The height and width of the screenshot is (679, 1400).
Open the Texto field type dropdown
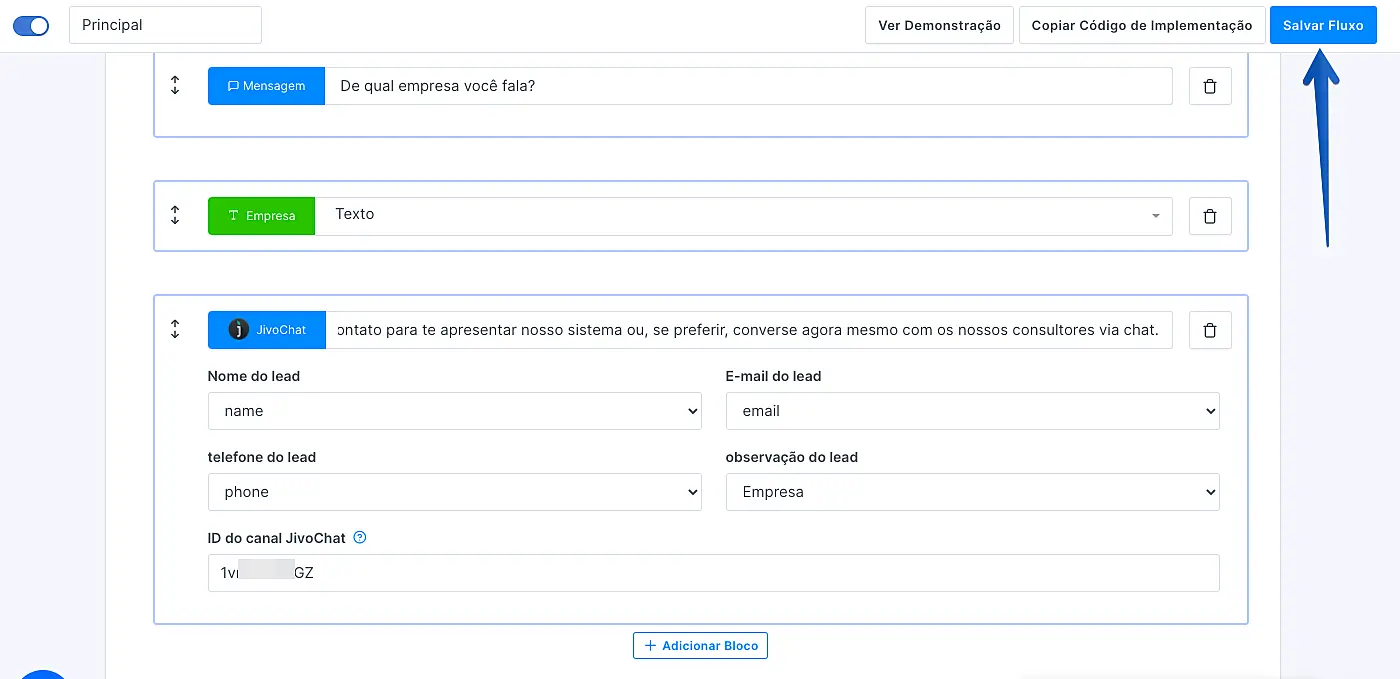743,215
